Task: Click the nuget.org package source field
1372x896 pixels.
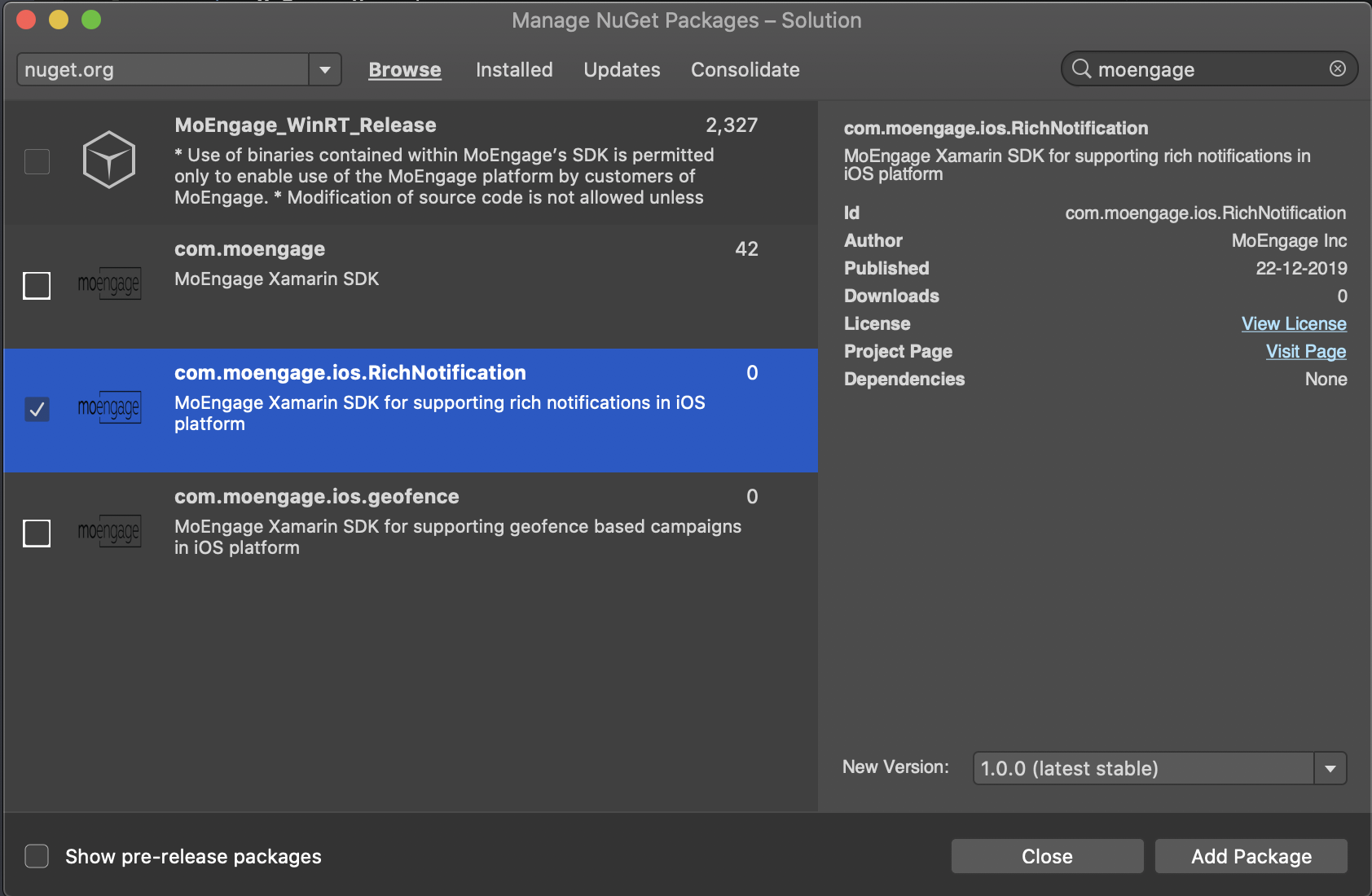Action: [x=163, y=69]
